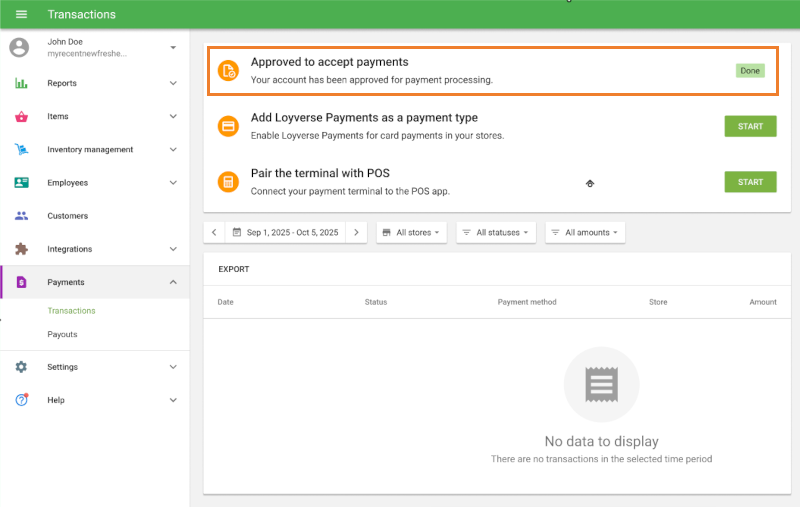The image size is (800, 507).
Task: Expand the Inventory management chevron
Action: pos(173,149)
